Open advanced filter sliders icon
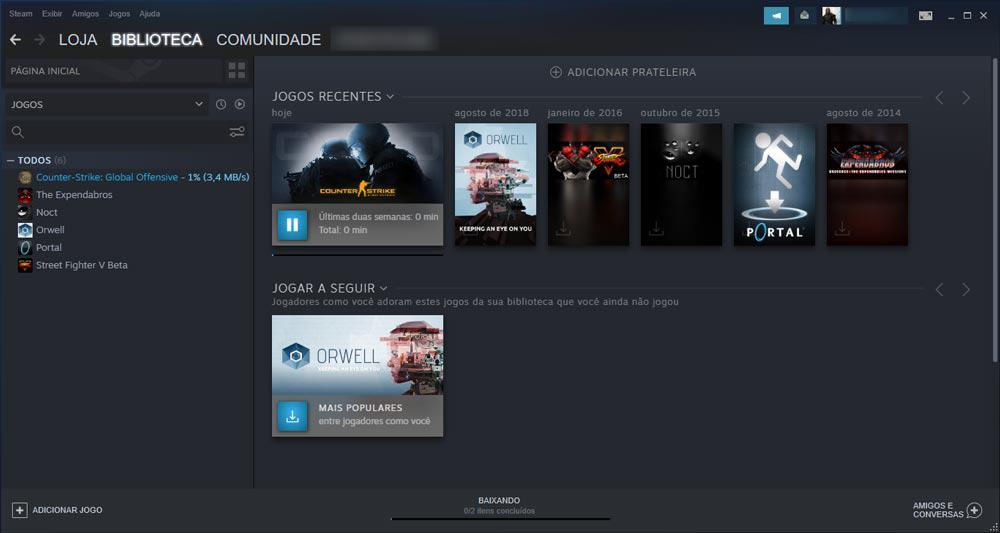 237,132
